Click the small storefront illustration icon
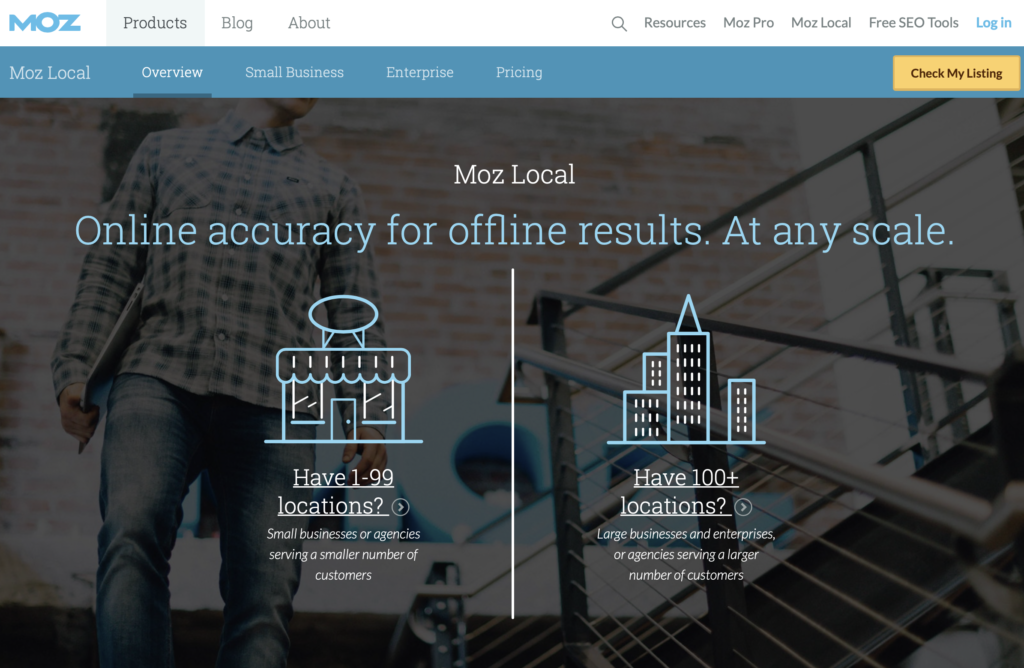The width and height of the screenshot is (1024, 668). (x=344, y=369)
